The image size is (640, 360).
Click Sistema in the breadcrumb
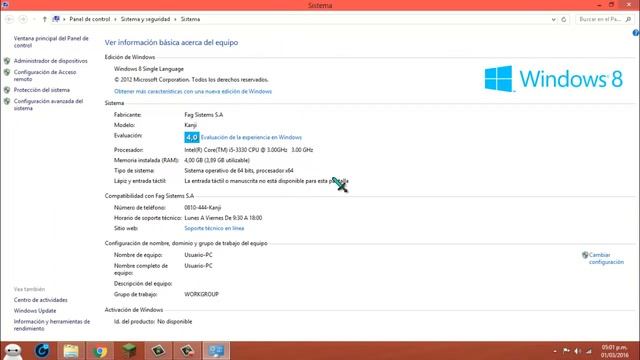190,19
